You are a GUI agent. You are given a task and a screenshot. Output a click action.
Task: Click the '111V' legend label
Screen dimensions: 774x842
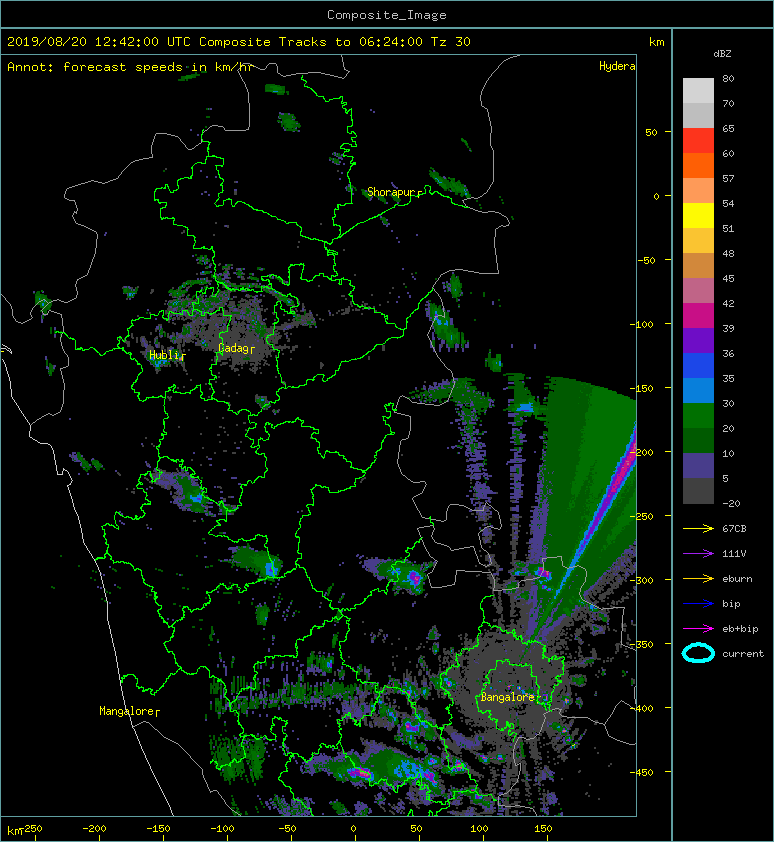pos(734,554)
